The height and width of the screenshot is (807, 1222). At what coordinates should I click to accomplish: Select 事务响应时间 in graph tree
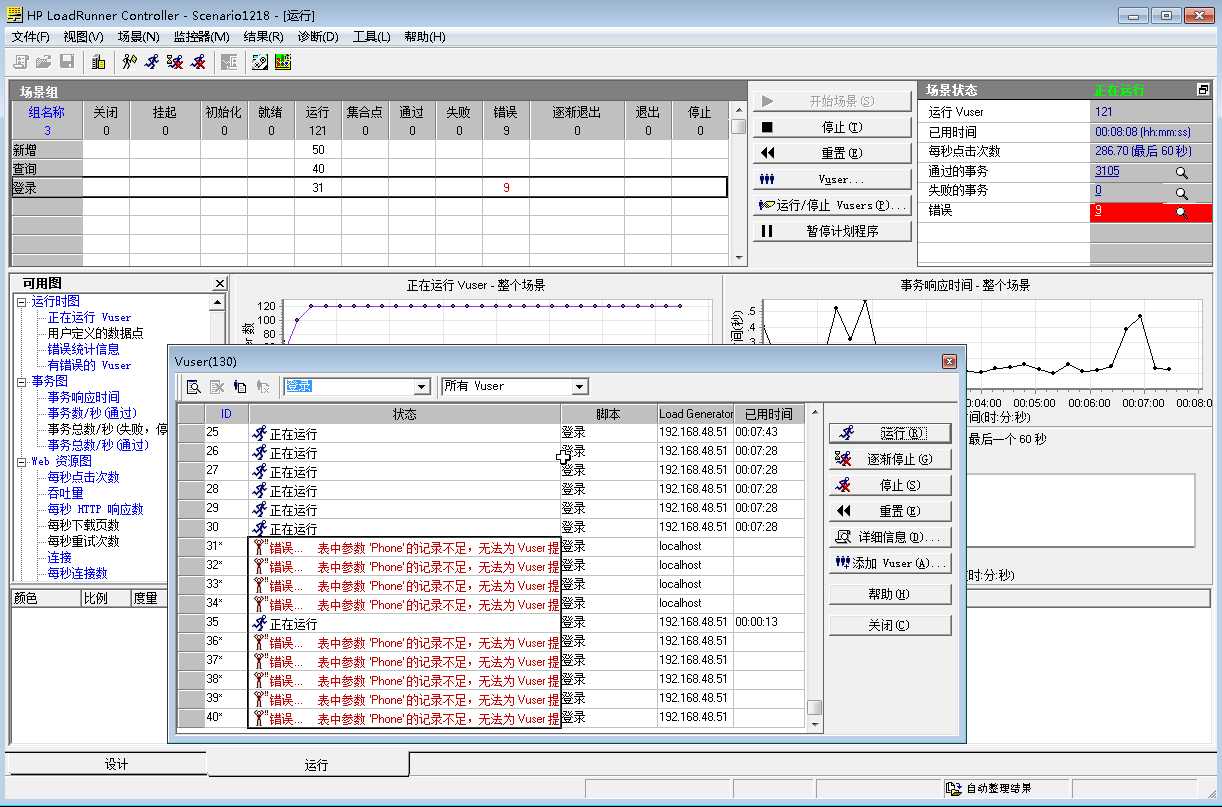point(83,397)
